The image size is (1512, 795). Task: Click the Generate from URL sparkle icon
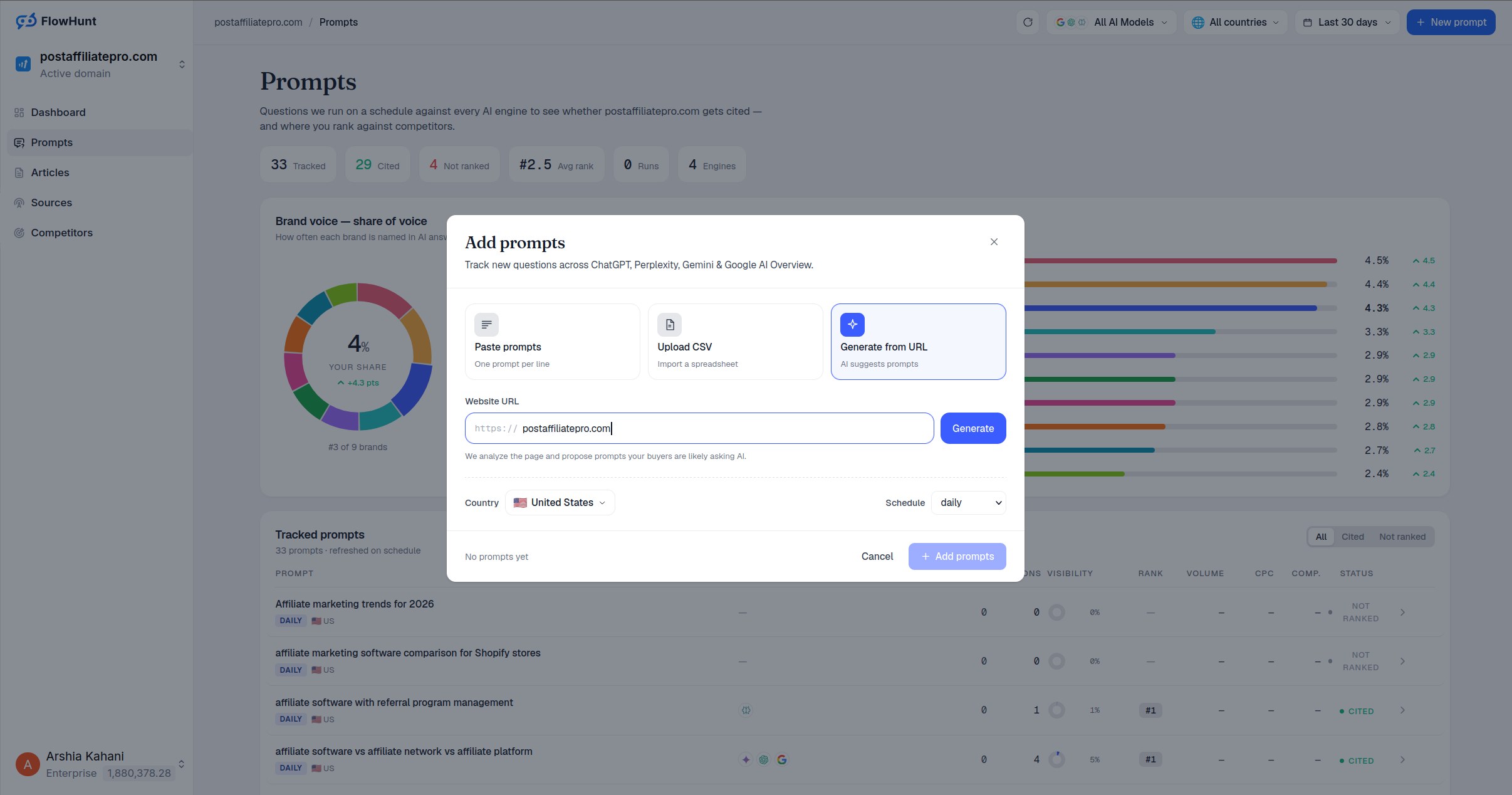tap(852, 325)
